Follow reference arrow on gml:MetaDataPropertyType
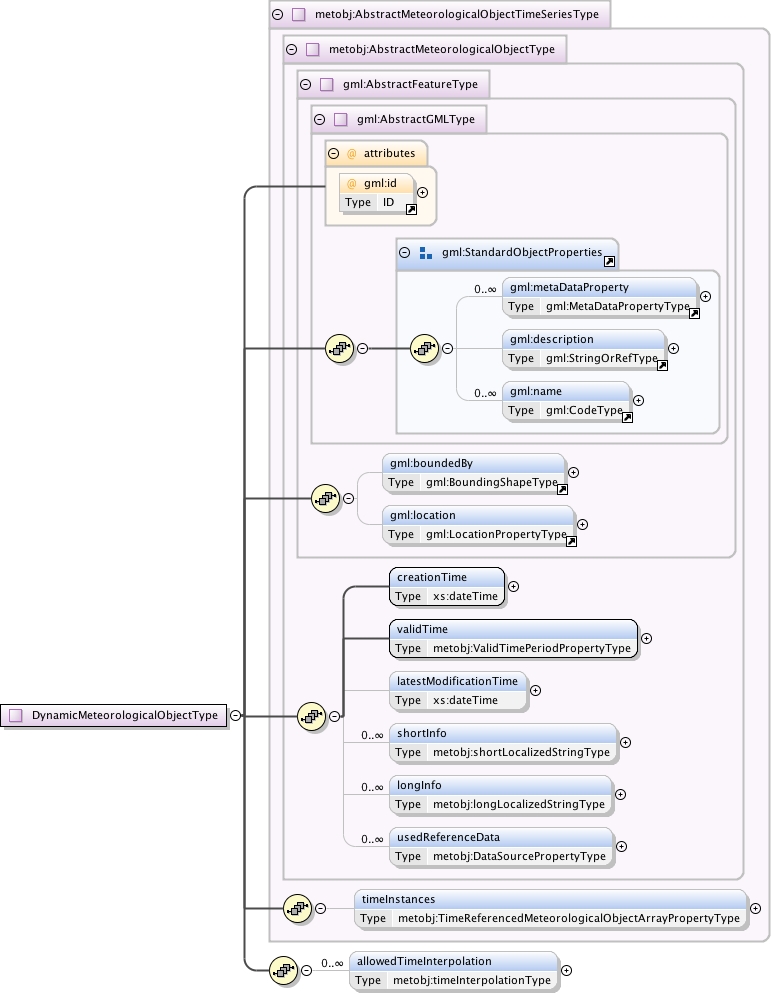 click(x=694, y=313)
